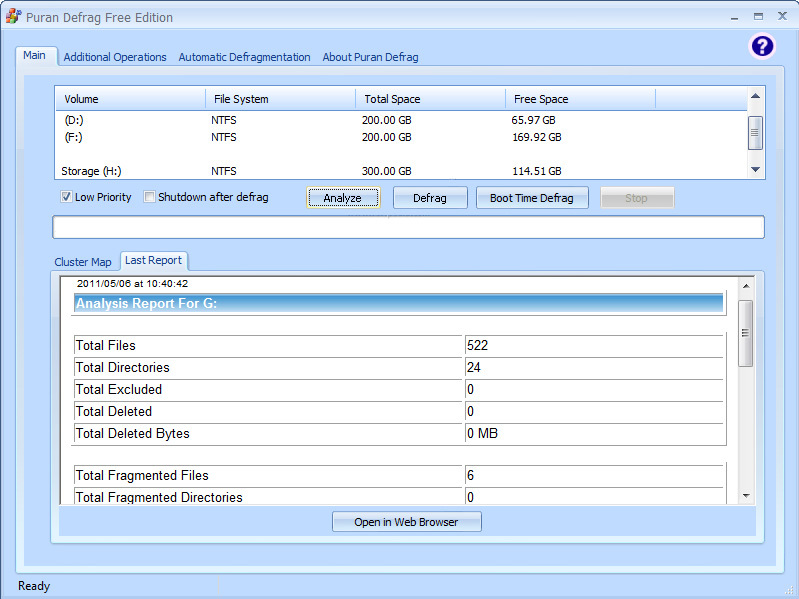Click the volume list scroll up arrow
This screenshot has height=599, width=799.
[x=755, y=96]
